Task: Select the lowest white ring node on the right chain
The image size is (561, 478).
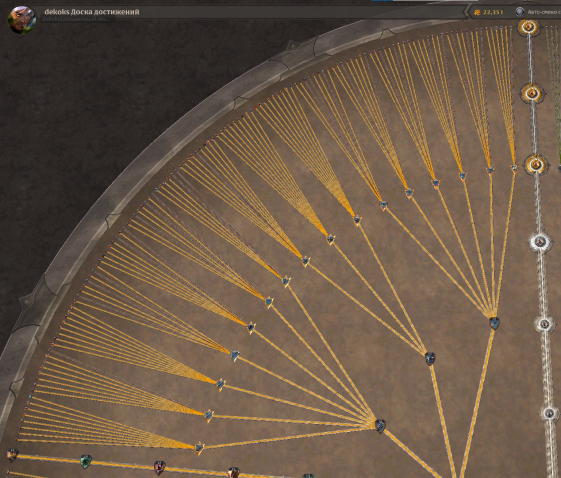Action: (549, 413)
